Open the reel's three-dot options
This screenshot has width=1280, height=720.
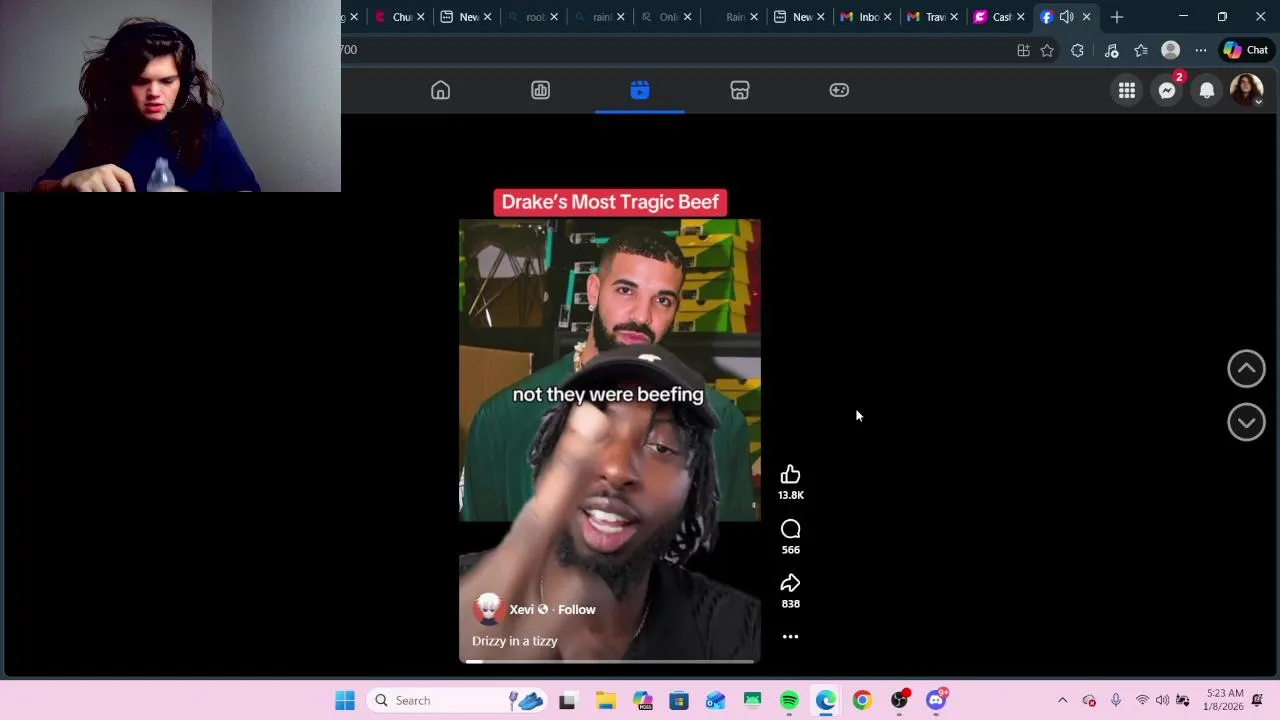790,636
